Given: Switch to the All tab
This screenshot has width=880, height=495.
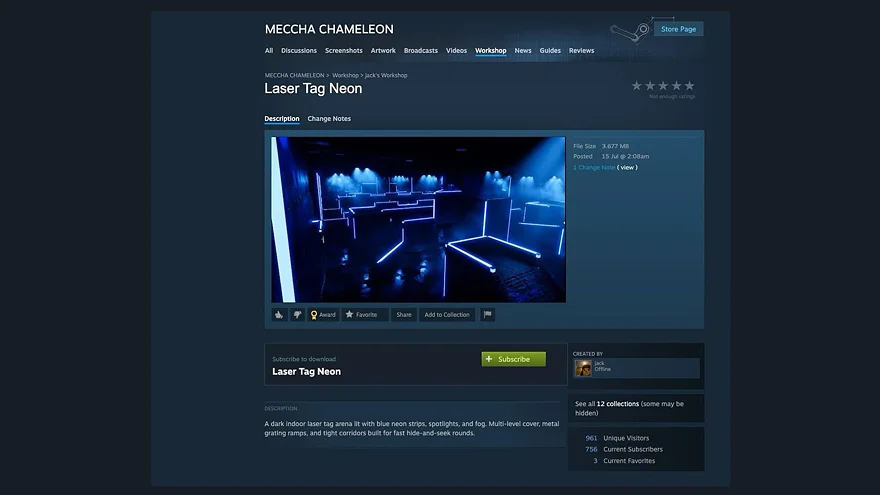Looking at the screenshot, I should tap(269, 51).
